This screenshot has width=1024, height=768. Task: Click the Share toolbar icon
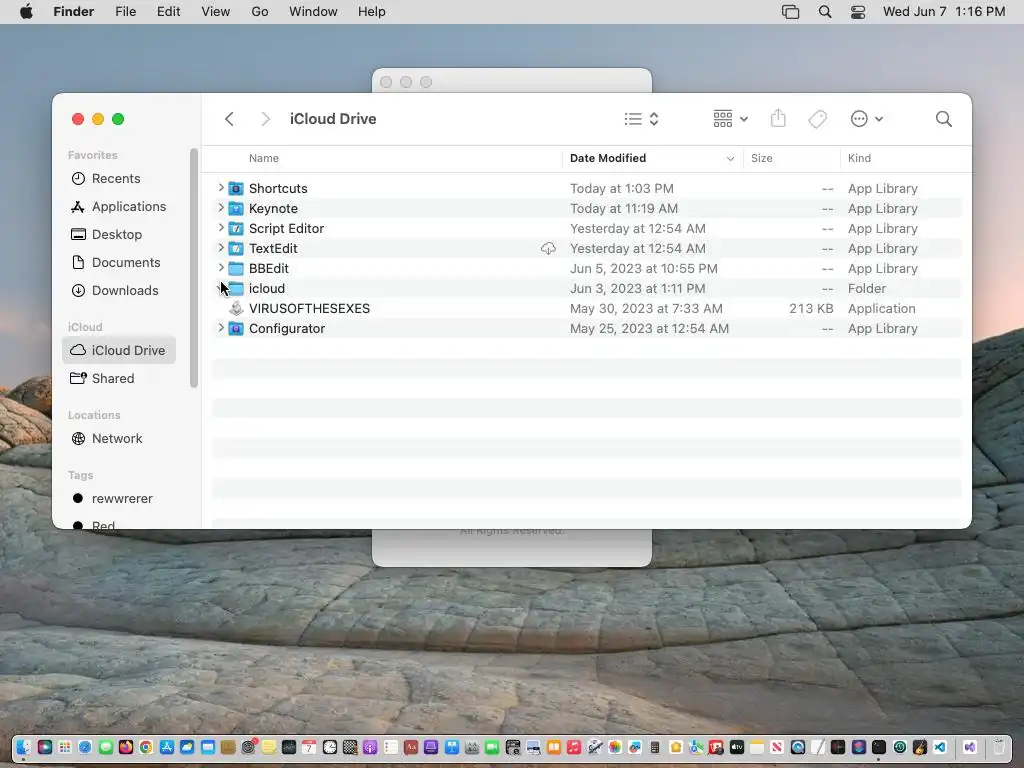click(778, 118)
